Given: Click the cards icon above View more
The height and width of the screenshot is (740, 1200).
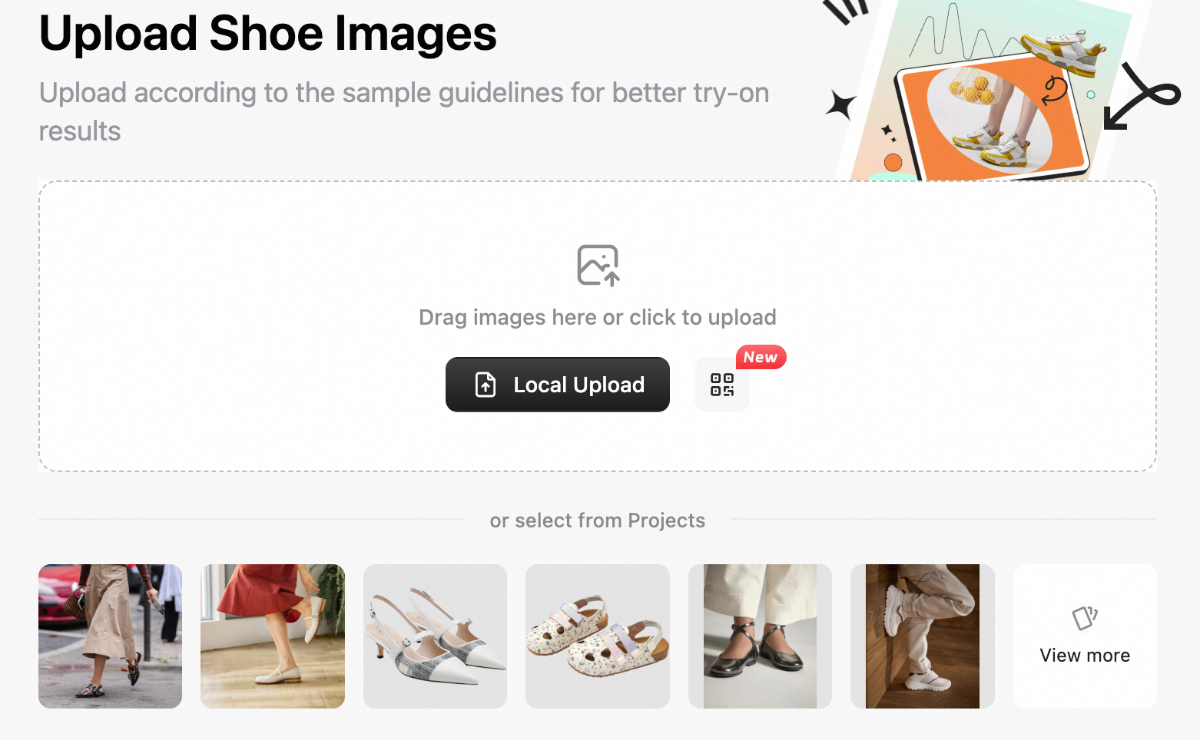Looking at the screenshot, I should (x=1084, y=618).
